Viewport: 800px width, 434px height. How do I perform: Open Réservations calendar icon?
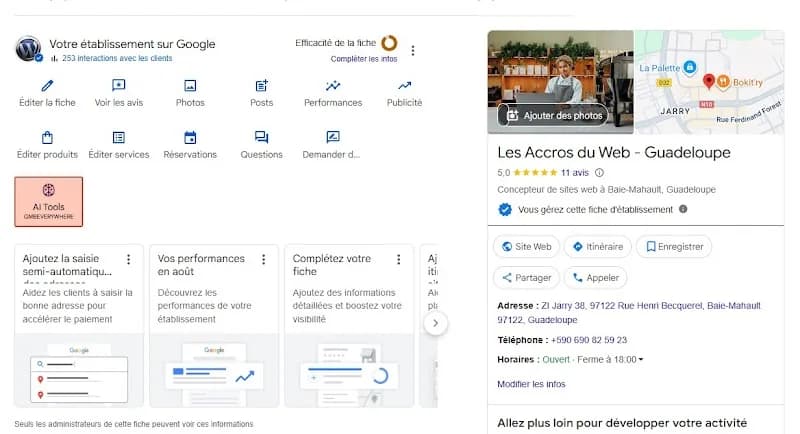190,137
